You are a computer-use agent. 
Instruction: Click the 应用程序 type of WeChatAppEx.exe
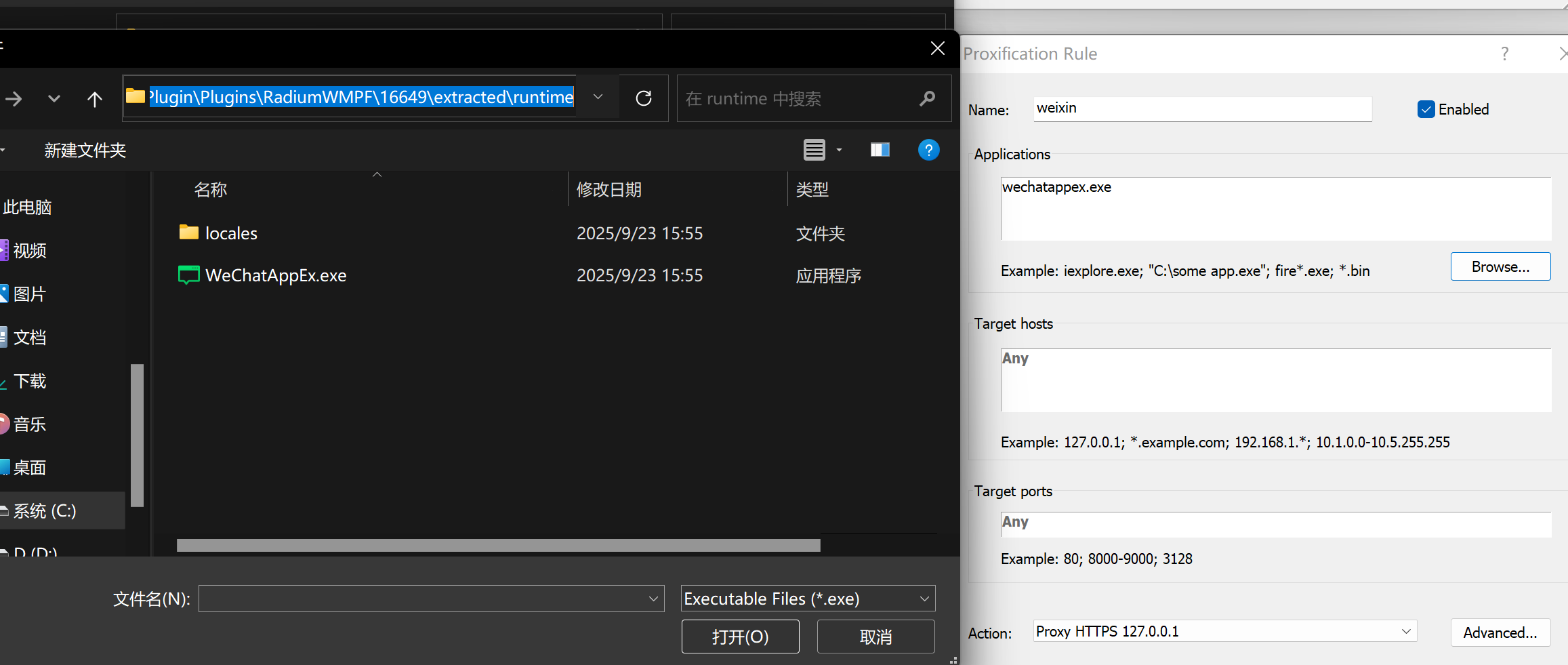point(828,276)
